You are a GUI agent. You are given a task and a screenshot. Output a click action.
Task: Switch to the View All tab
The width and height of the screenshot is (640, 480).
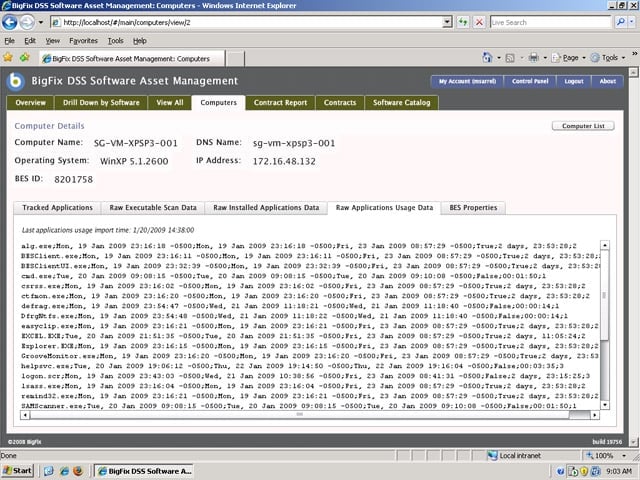(x=170, y=103)
